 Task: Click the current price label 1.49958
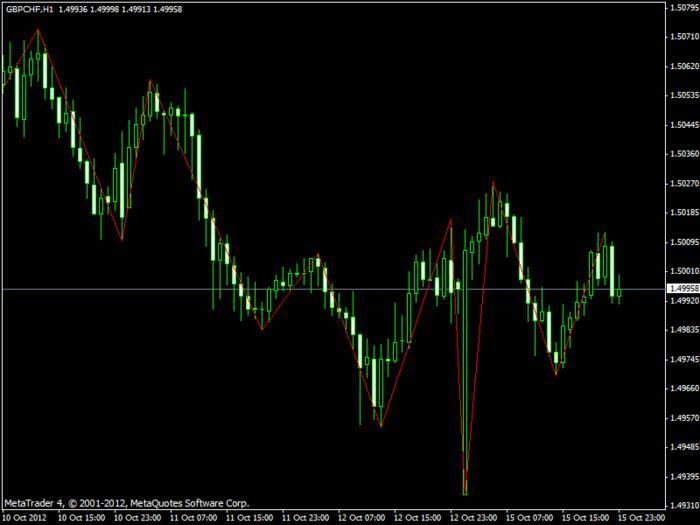(683, 289)
